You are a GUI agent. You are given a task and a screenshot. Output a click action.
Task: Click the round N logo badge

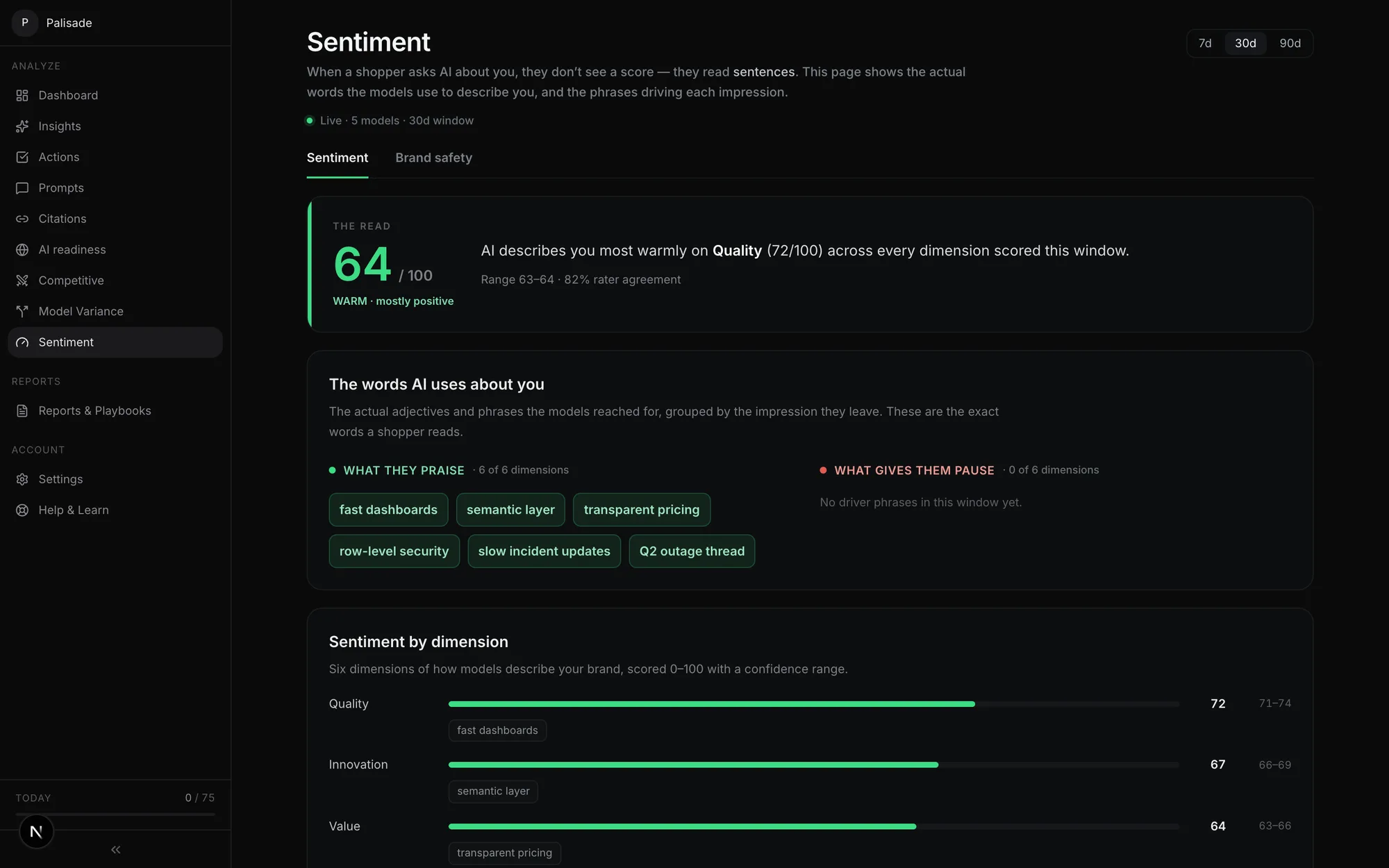pyautogui.click(x=36, y=831)
